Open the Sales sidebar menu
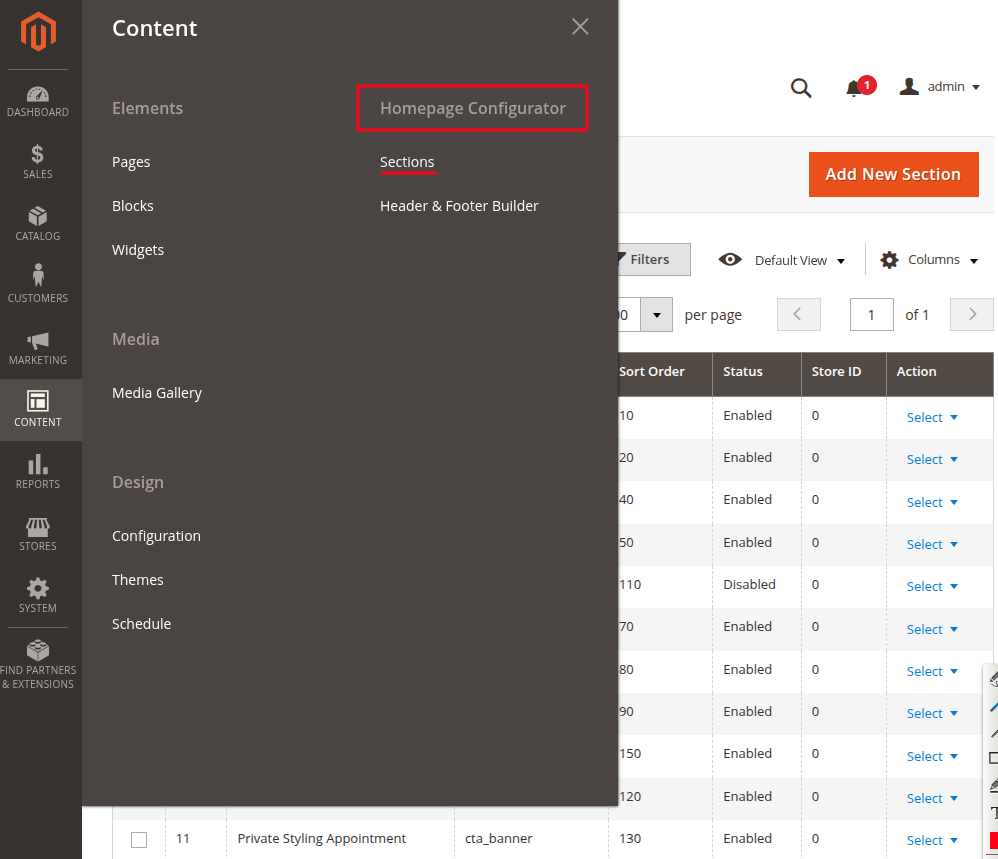Image resolution: width=998 pixels, height=859 pixels. (x=38, y=162)
